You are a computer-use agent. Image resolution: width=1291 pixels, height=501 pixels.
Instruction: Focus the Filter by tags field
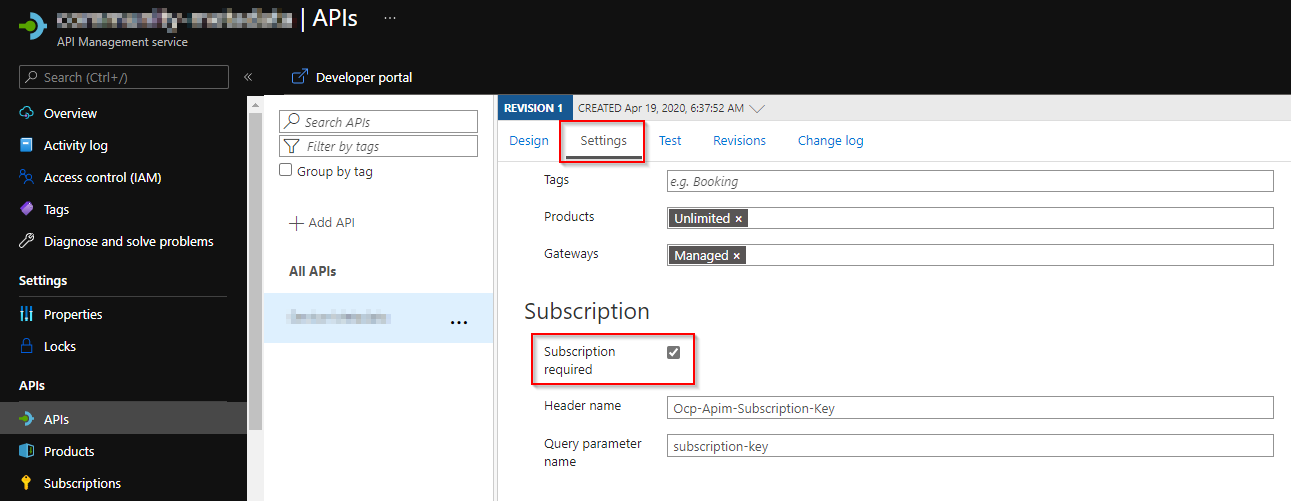click(x=378, y=146)
